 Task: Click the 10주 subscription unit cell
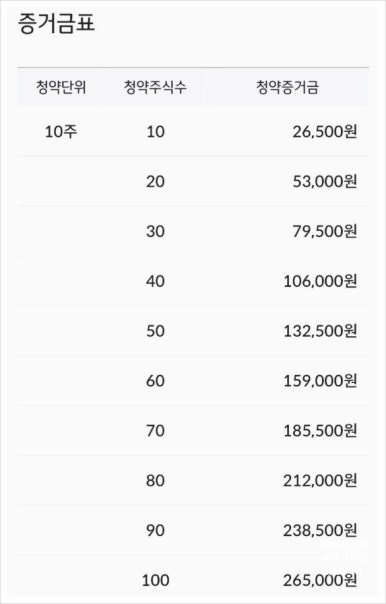click(x=61, y=132)
